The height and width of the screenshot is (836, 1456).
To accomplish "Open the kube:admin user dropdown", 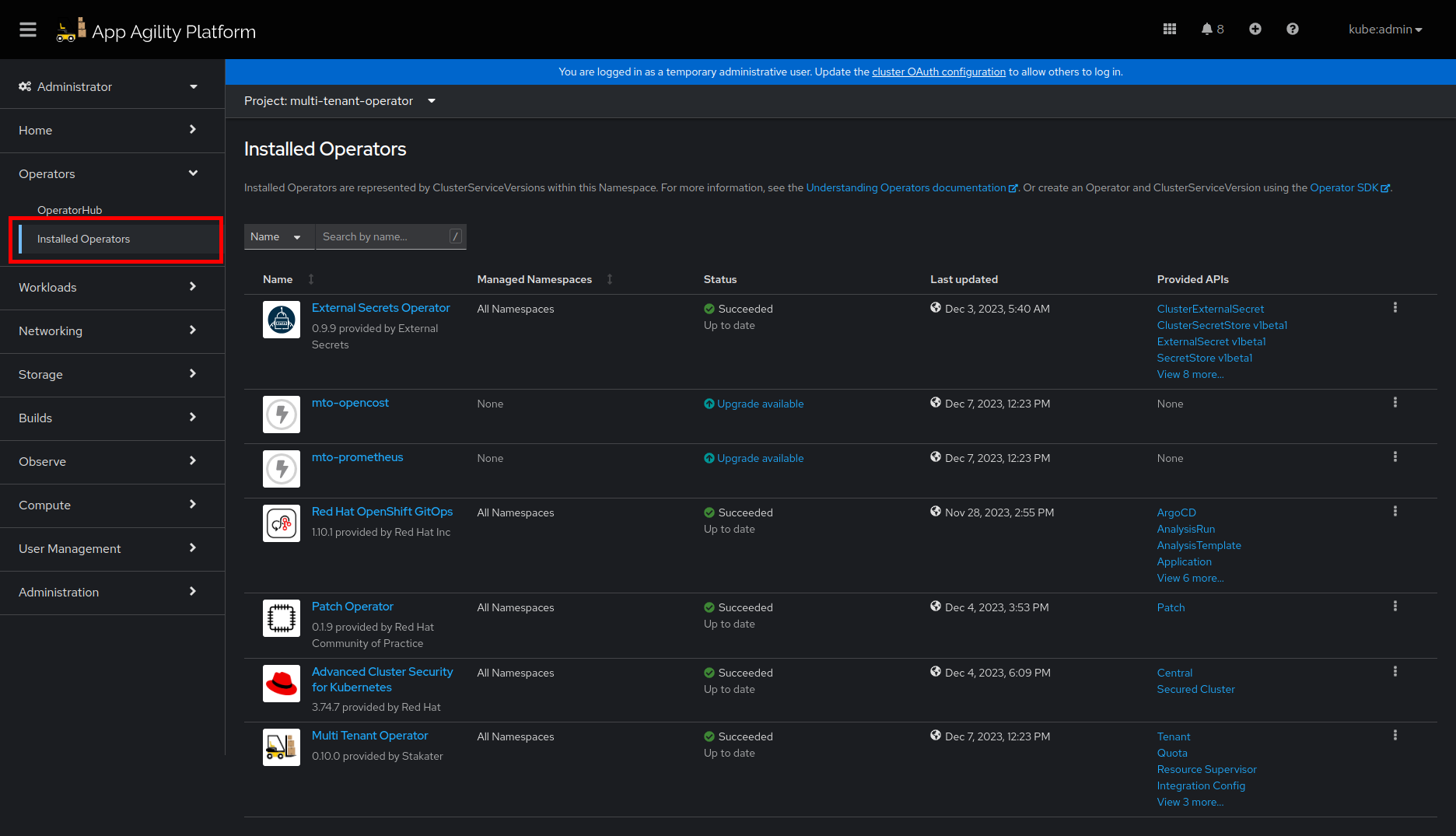I will pos(1384,30).
